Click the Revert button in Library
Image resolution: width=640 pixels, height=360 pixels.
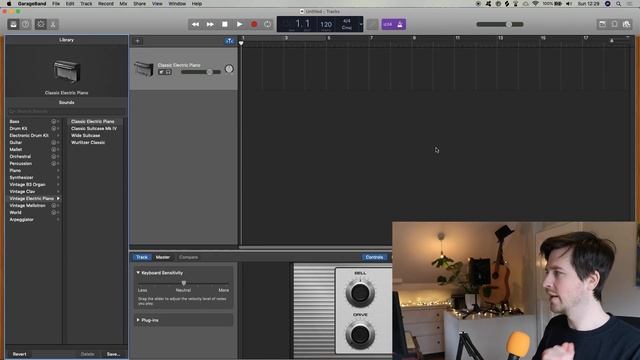coord(19,354)
